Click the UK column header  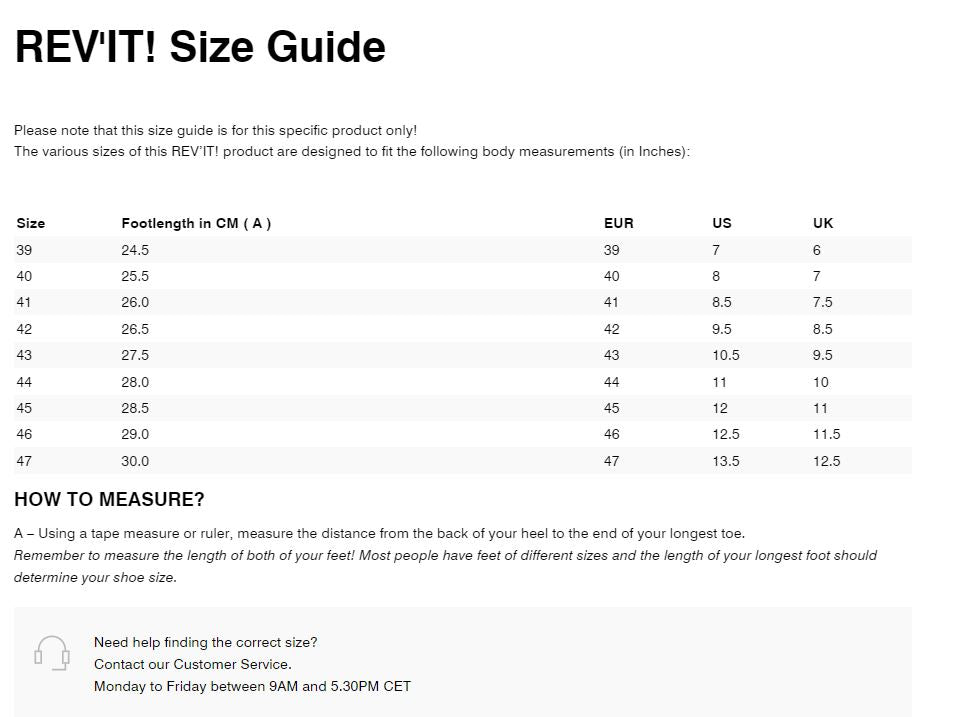[822, 223]
